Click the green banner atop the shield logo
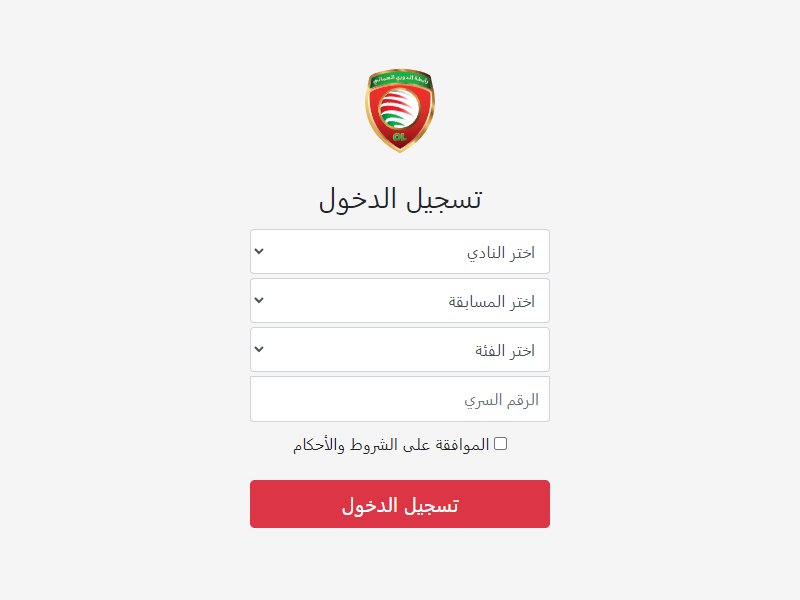Screen dimensions: 800x600 click(x=400, y=78)
